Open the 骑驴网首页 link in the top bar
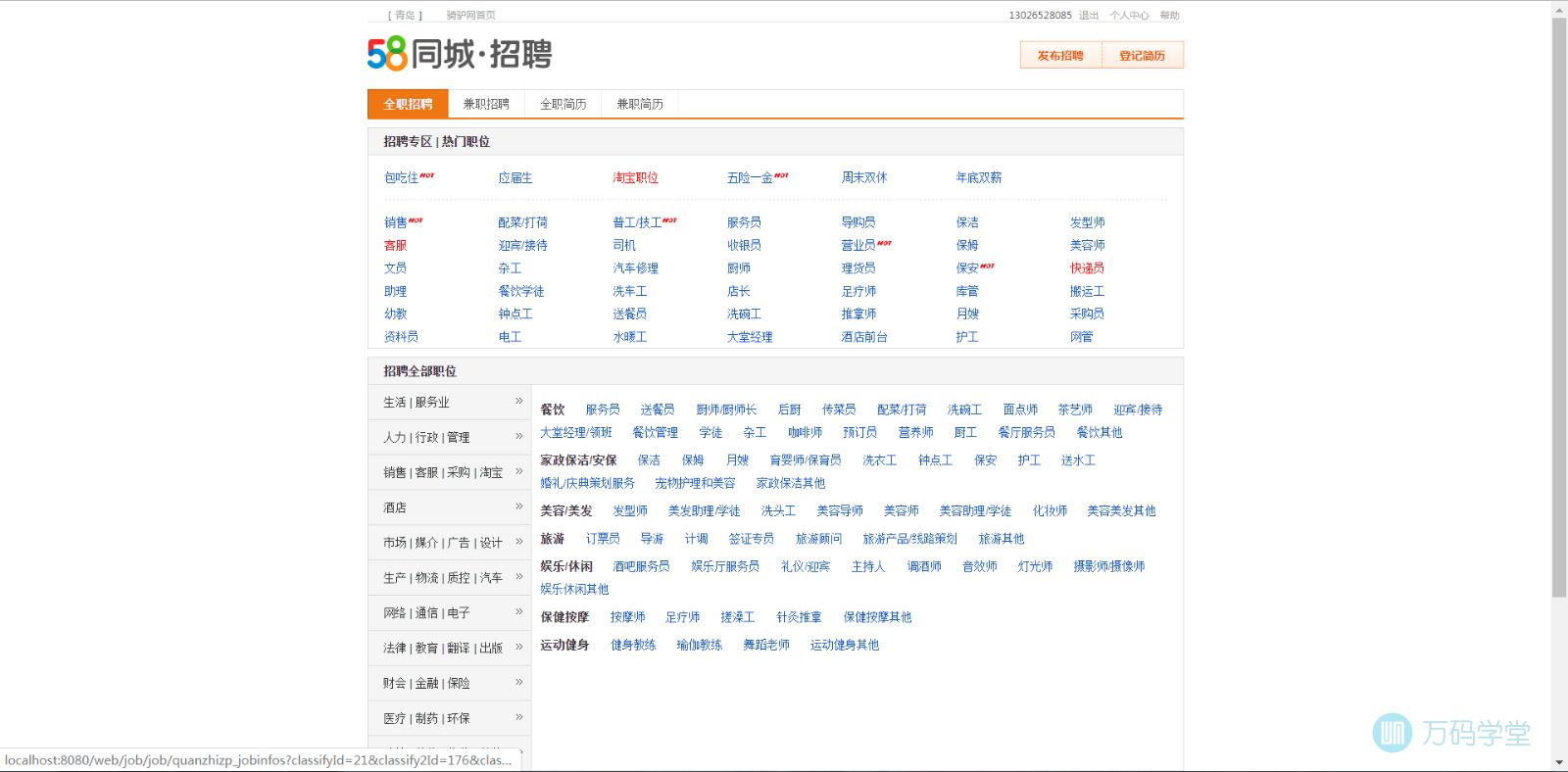The height and width of the screenshot is (772, 1568). (x=470, y=16)
